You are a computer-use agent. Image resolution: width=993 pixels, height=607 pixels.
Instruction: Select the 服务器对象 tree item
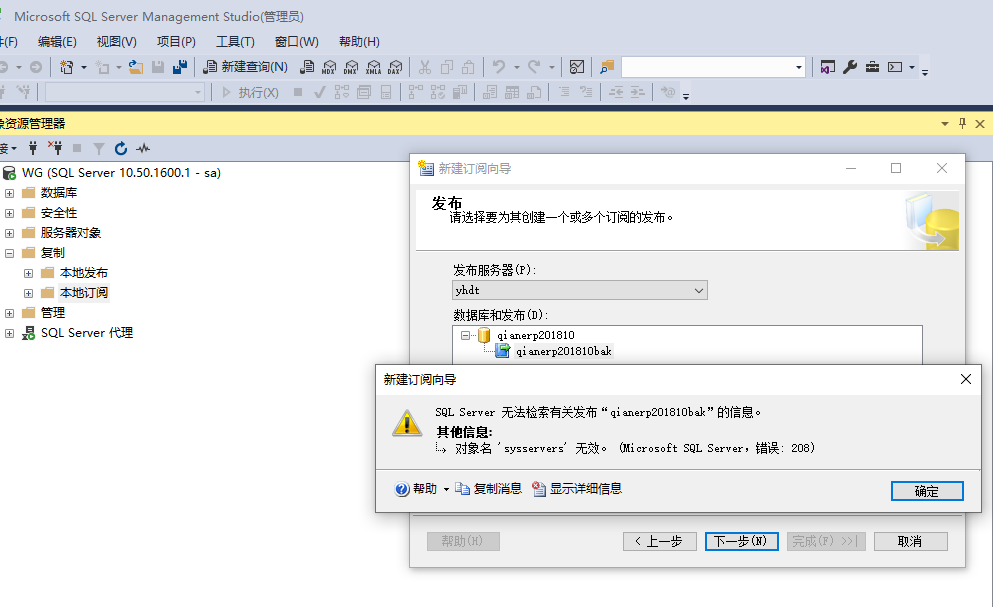71,233
